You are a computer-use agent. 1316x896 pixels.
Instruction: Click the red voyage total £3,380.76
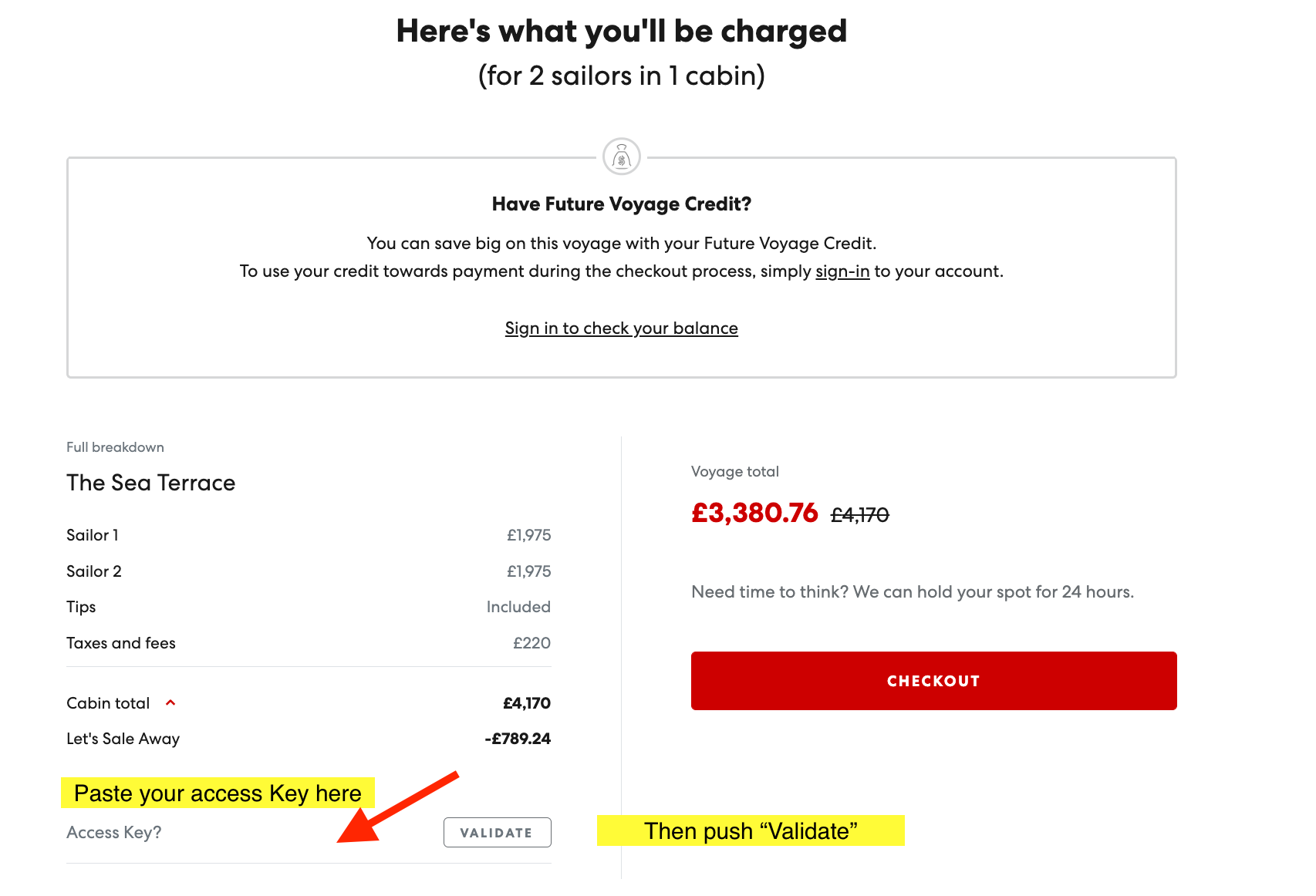coord(754,513)
